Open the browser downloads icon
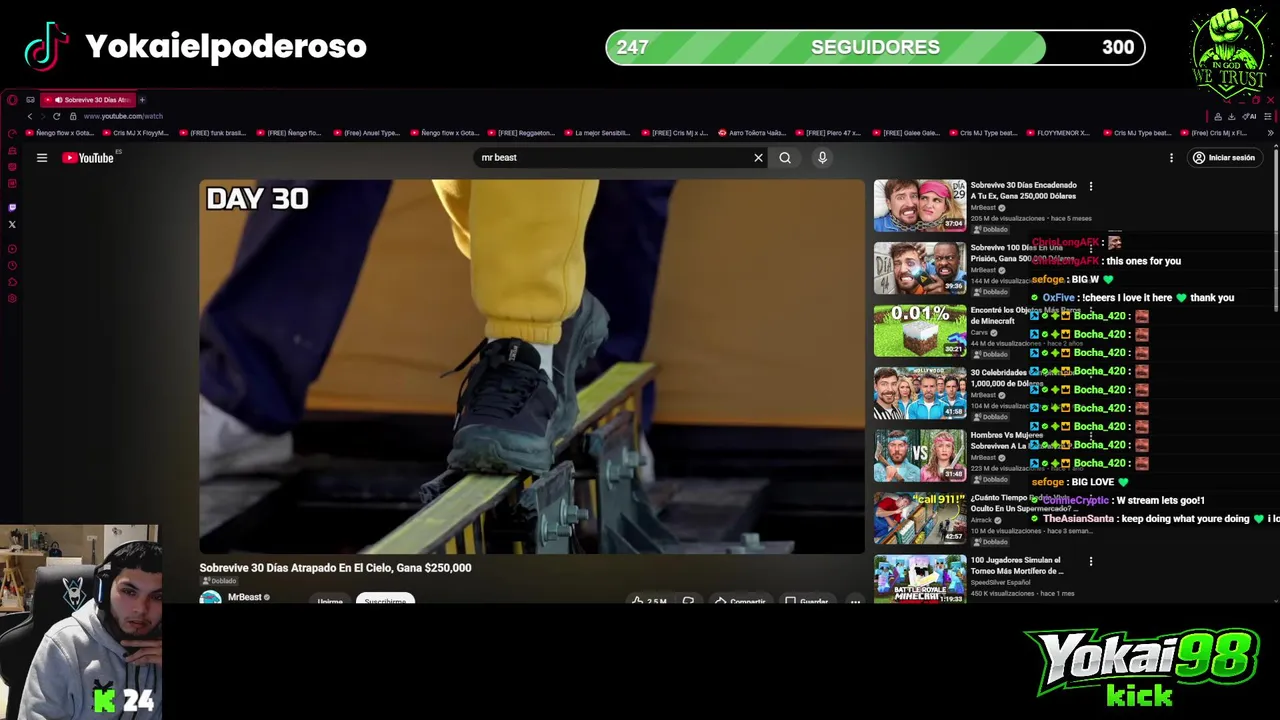1280x720 pixels. point(1231,116)
